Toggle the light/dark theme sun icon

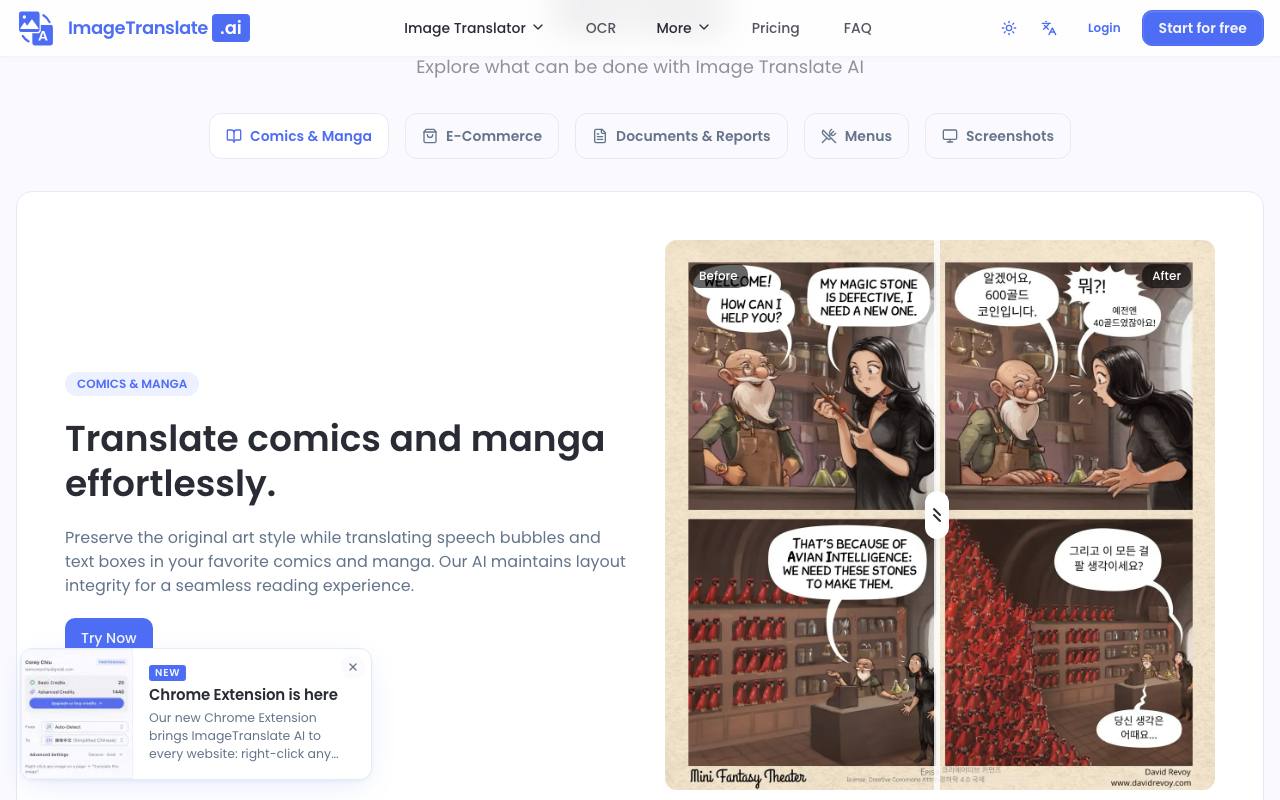pyautogui.click(x=1009, y=28)
